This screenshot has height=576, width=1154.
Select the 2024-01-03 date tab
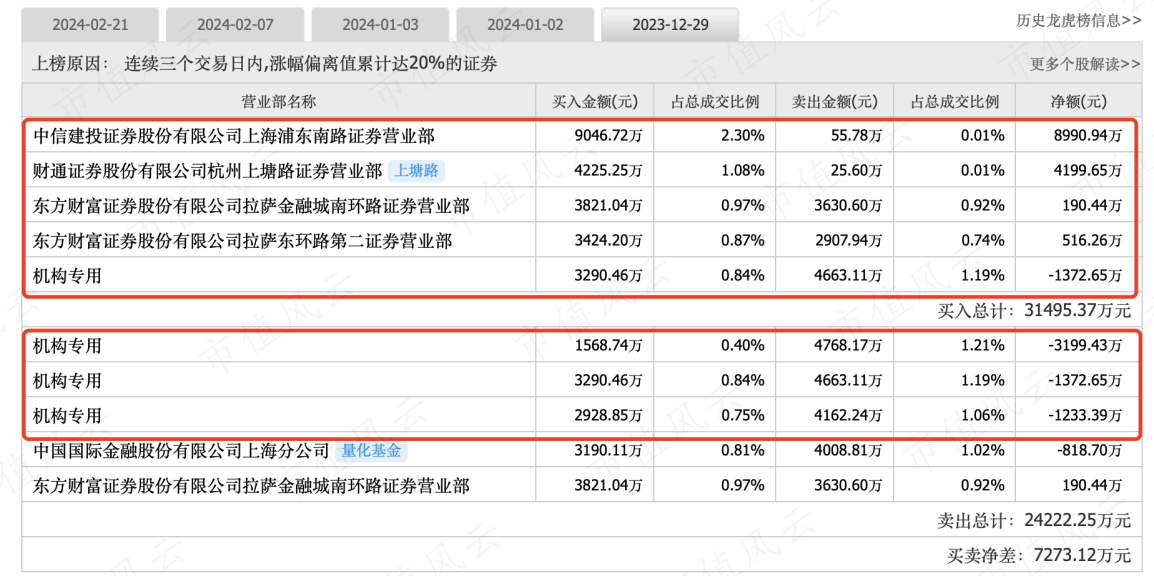click(380, 25)
